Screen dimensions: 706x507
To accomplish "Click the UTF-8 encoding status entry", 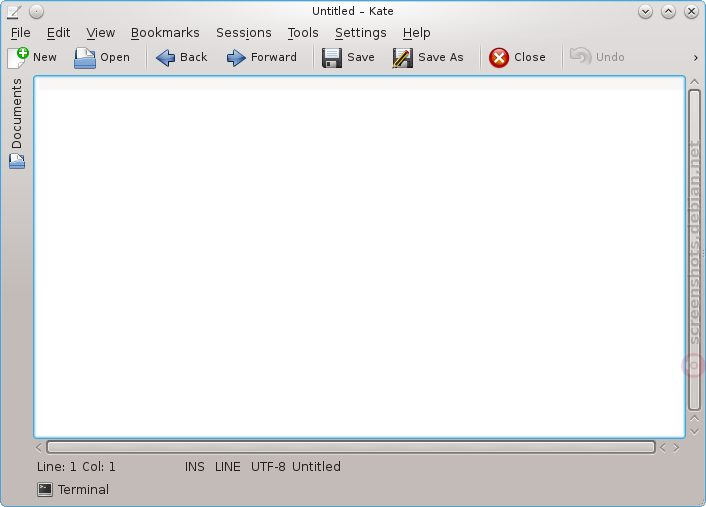I will tap(268, 466).
